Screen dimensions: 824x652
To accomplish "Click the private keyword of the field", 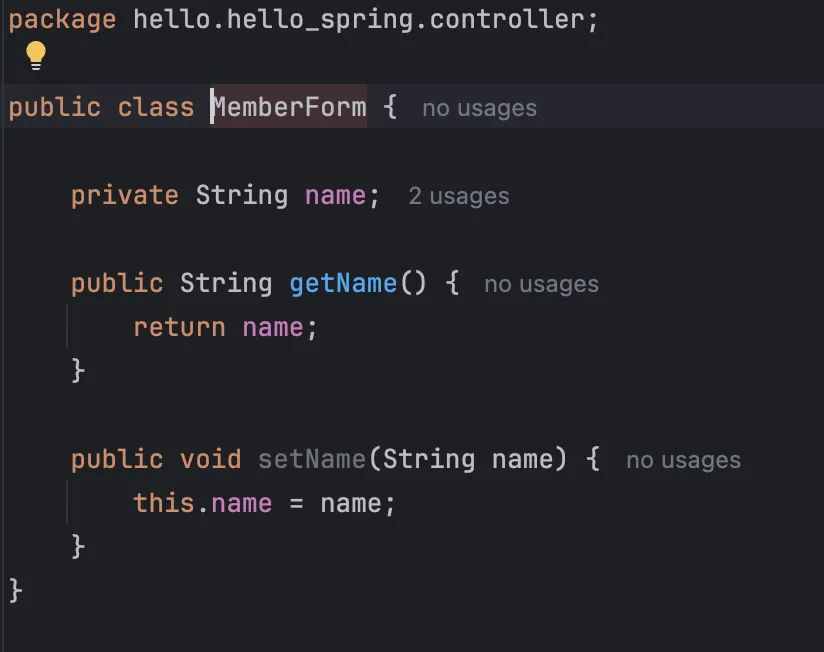I will 124,195.
